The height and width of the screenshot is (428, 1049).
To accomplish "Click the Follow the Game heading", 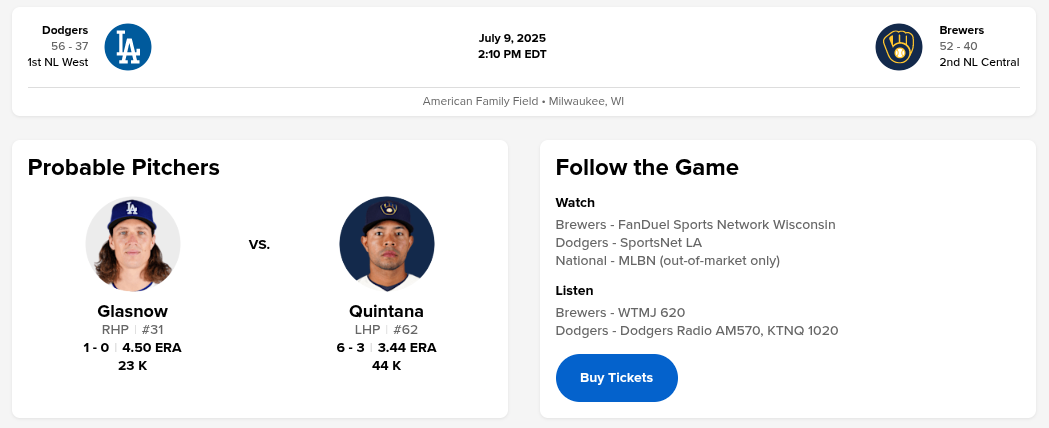I will click(x=647, y=167).
